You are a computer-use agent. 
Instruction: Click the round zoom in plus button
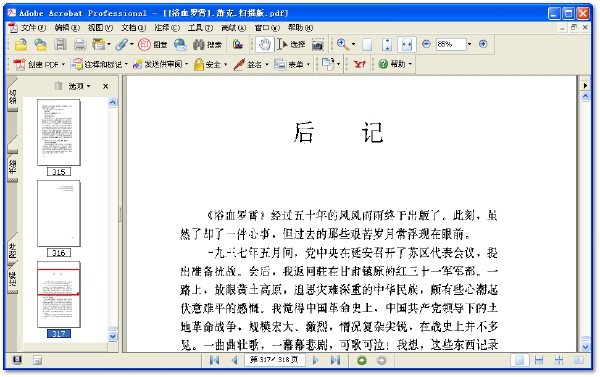pyautogui.click(x=483, y=44)
